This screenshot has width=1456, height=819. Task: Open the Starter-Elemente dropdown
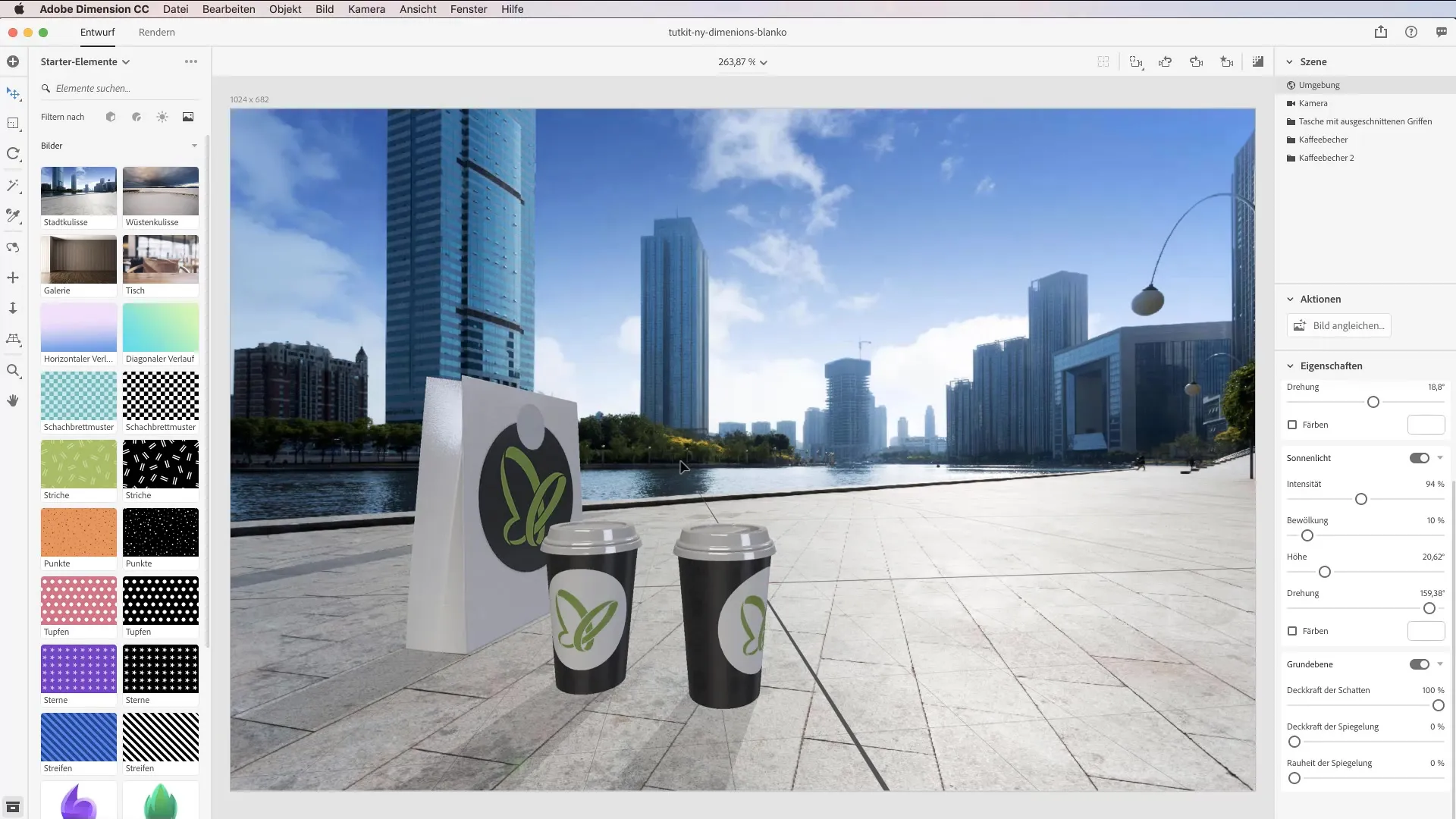86,61
